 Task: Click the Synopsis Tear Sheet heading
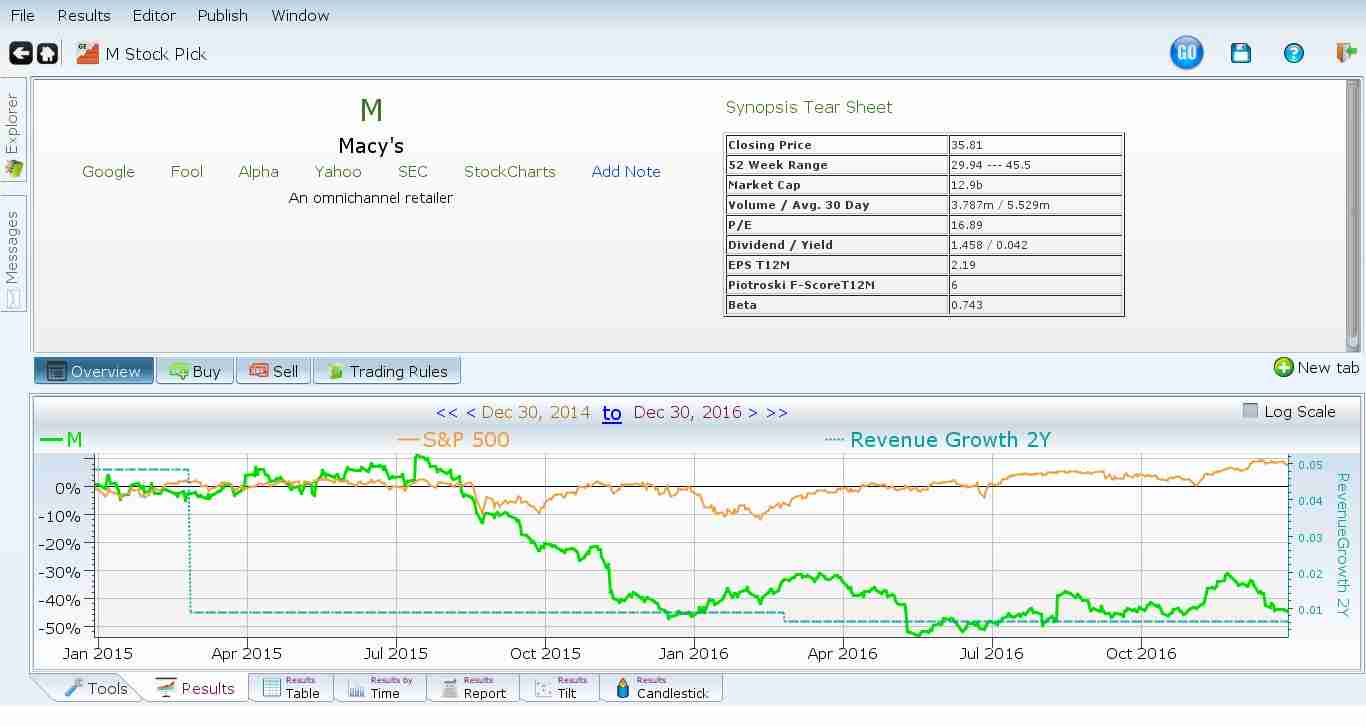tap(809, 107)
